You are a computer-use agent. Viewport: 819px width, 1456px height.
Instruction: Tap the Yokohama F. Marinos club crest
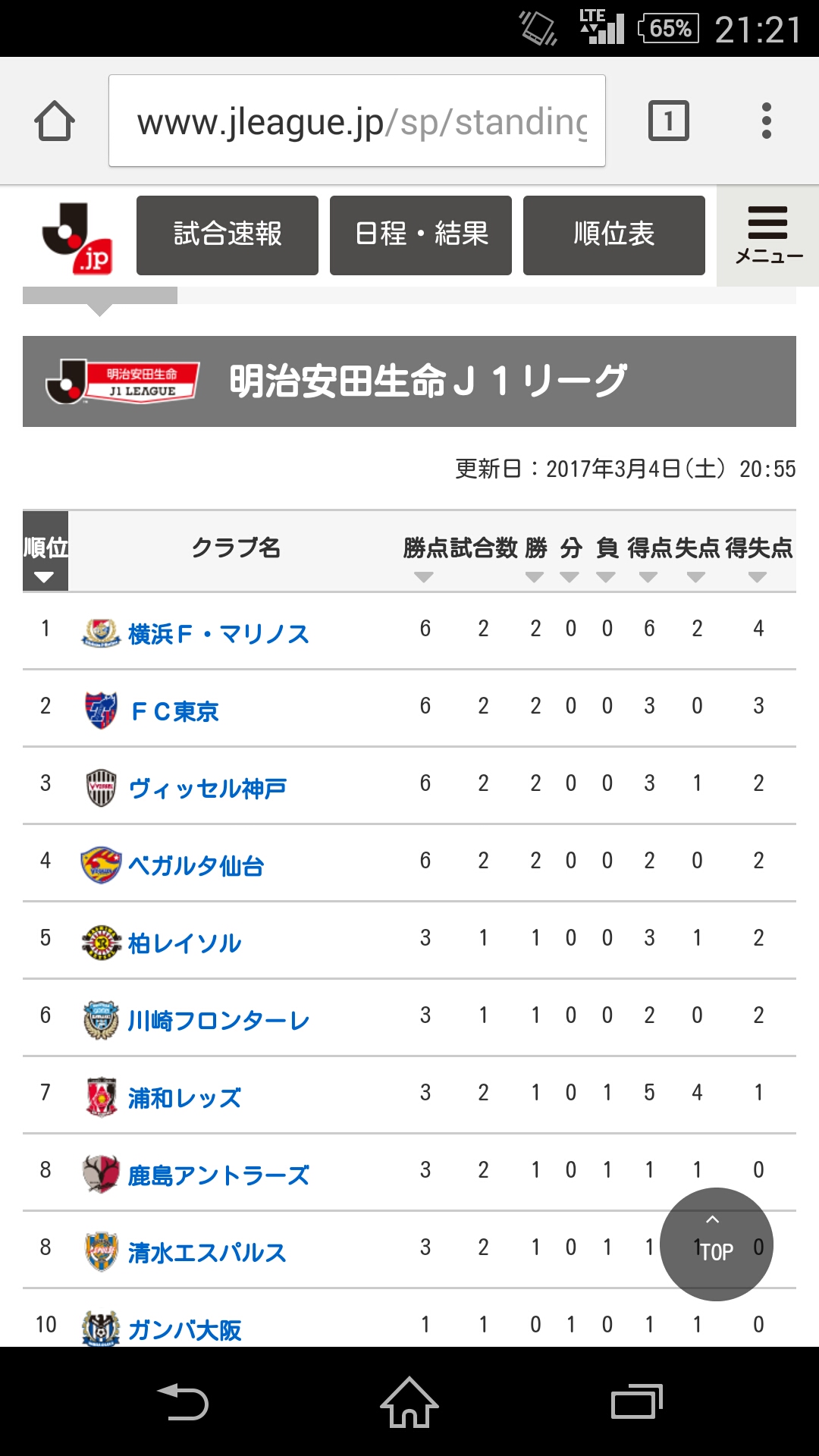[x=101, y=632]
